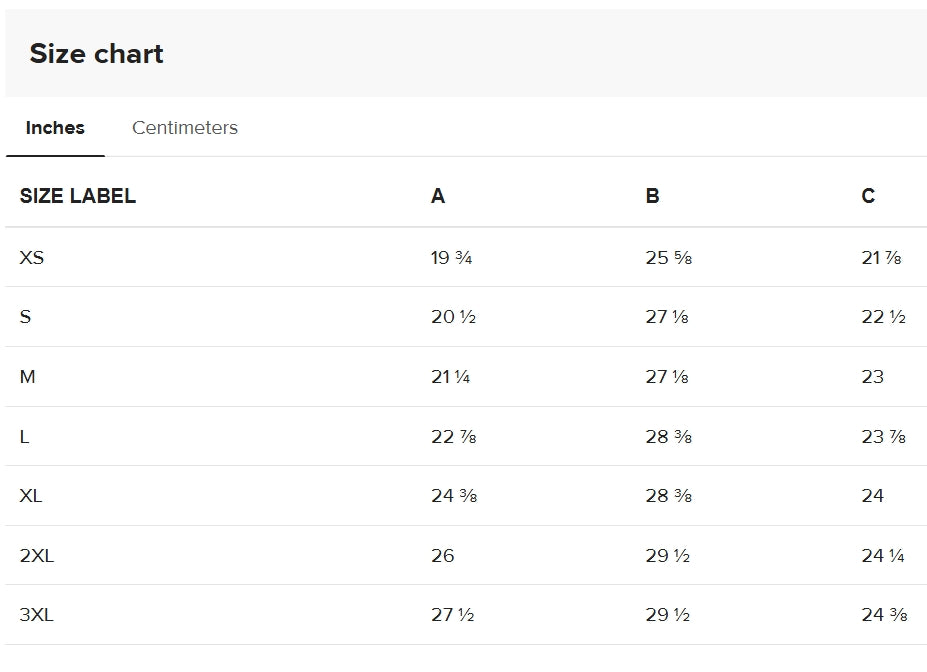Click the column C header
The width and height of the screenshot is (927, 672).
coord(869,196)
